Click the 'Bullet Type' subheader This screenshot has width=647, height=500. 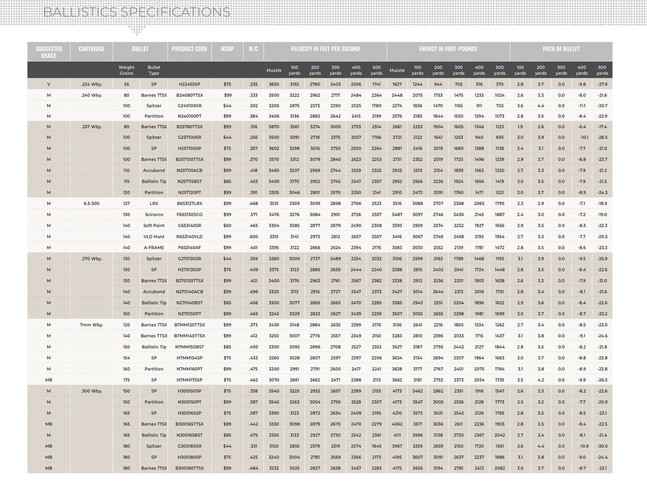coord(154,70)
